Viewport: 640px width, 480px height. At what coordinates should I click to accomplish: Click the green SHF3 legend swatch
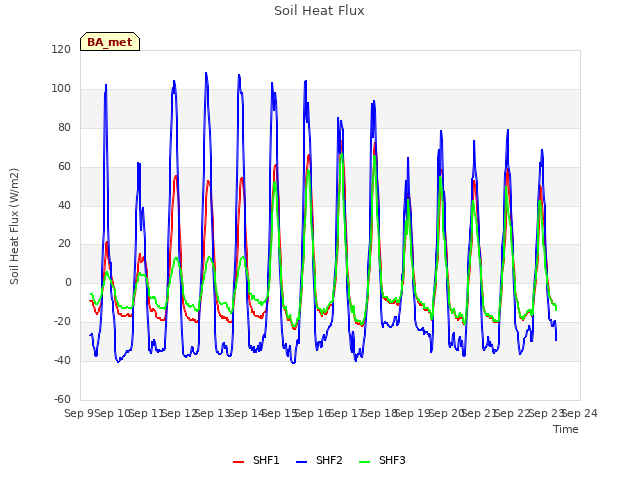click(364, 462)
